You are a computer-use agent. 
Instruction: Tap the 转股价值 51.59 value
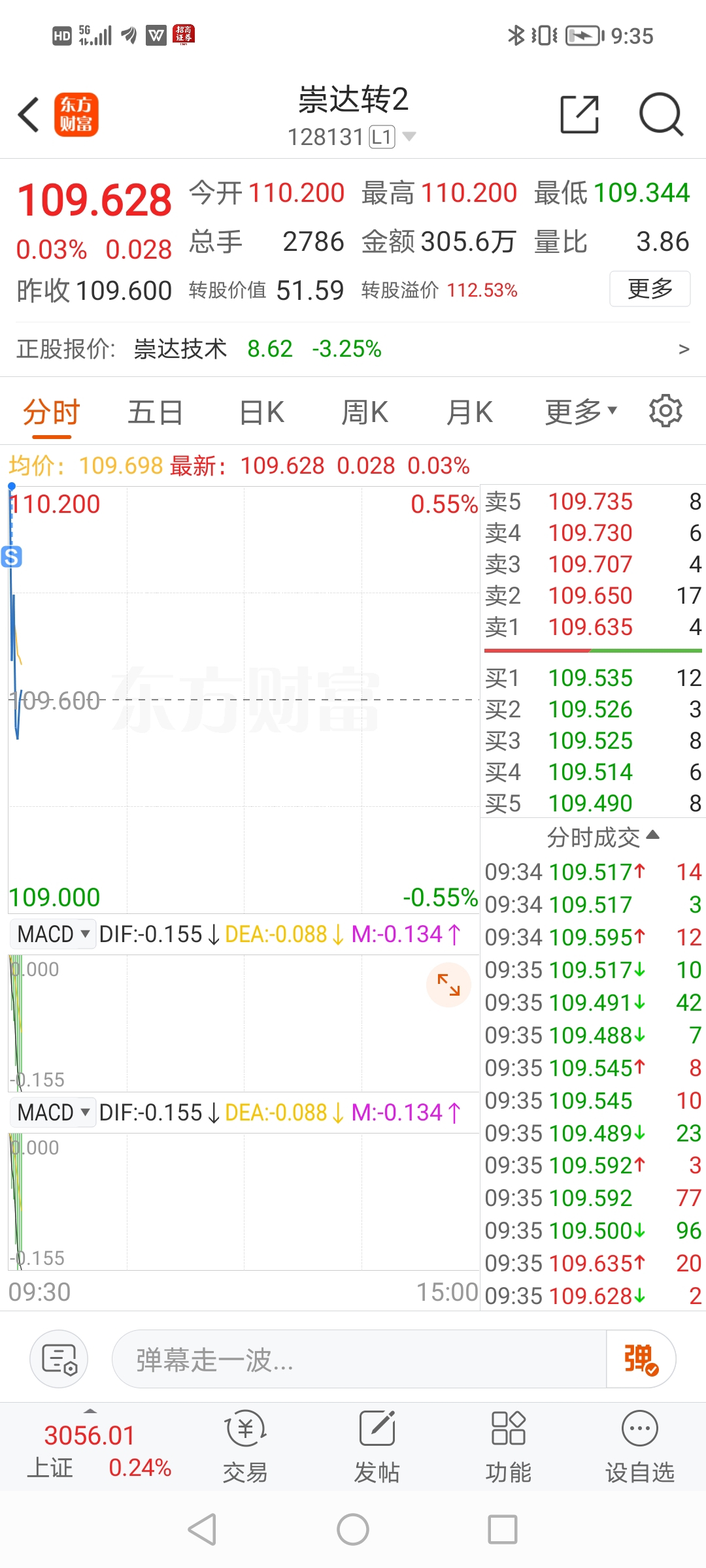310,290
